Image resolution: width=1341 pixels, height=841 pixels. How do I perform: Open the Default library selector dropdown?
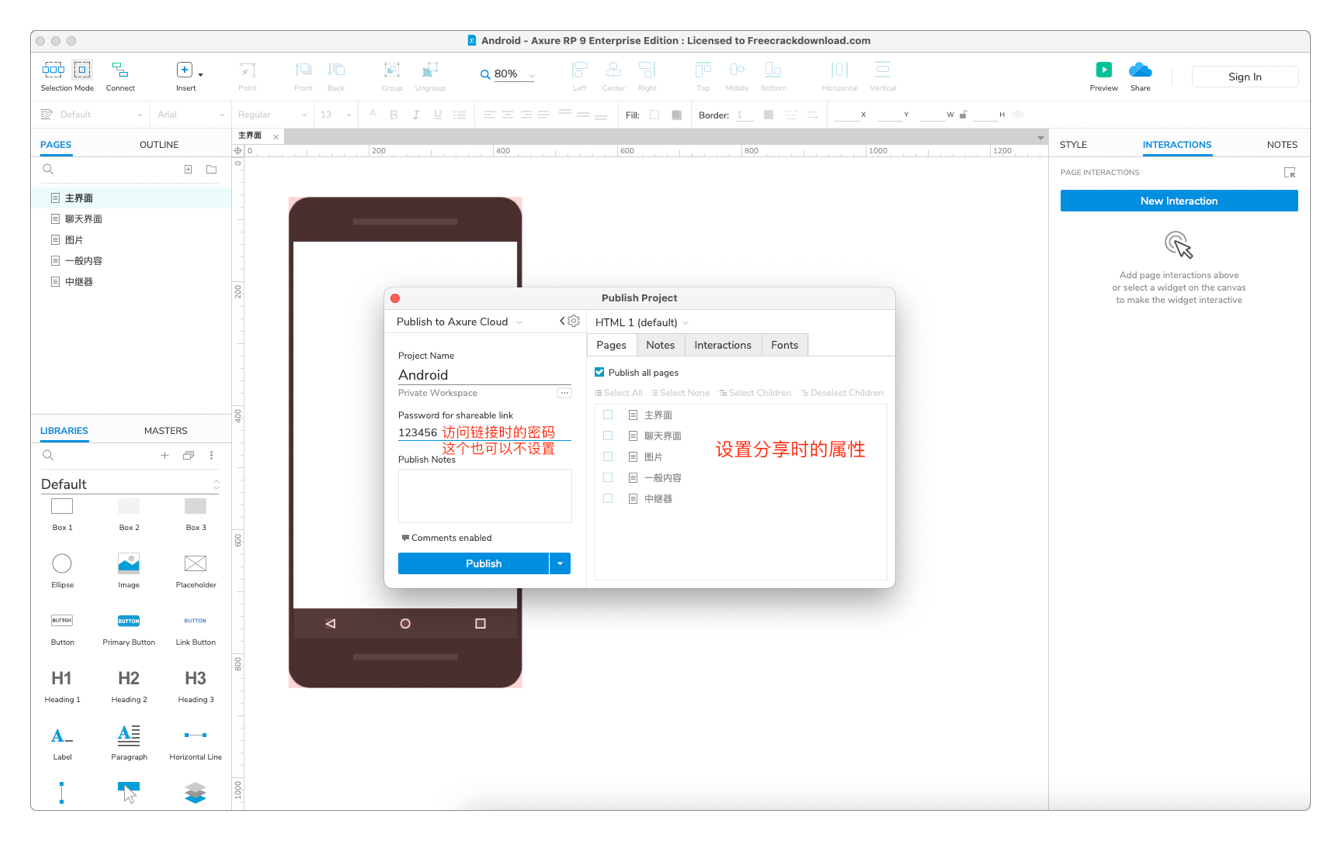pos(130,484)
